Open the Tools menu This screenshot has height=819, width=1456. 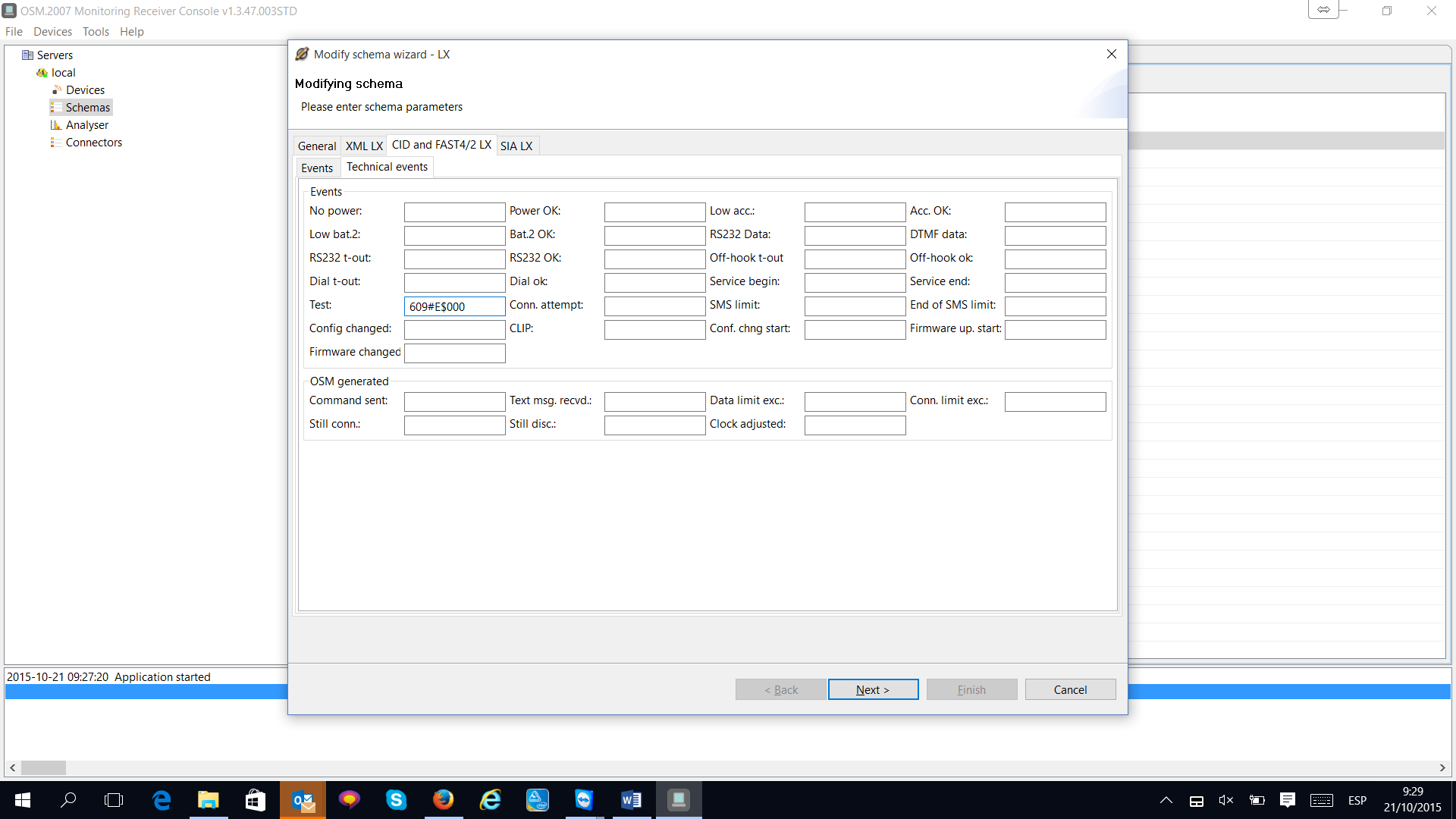click(x=96, y=32)
